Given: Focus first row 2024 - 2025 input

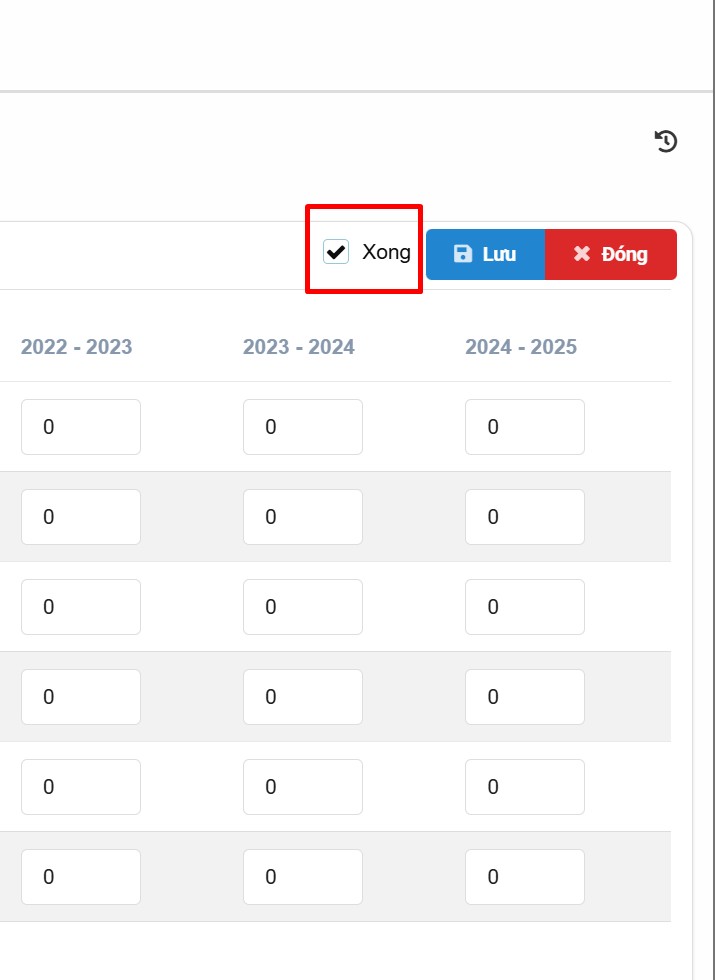Looking at the screenshot, I should click(525, 427).
